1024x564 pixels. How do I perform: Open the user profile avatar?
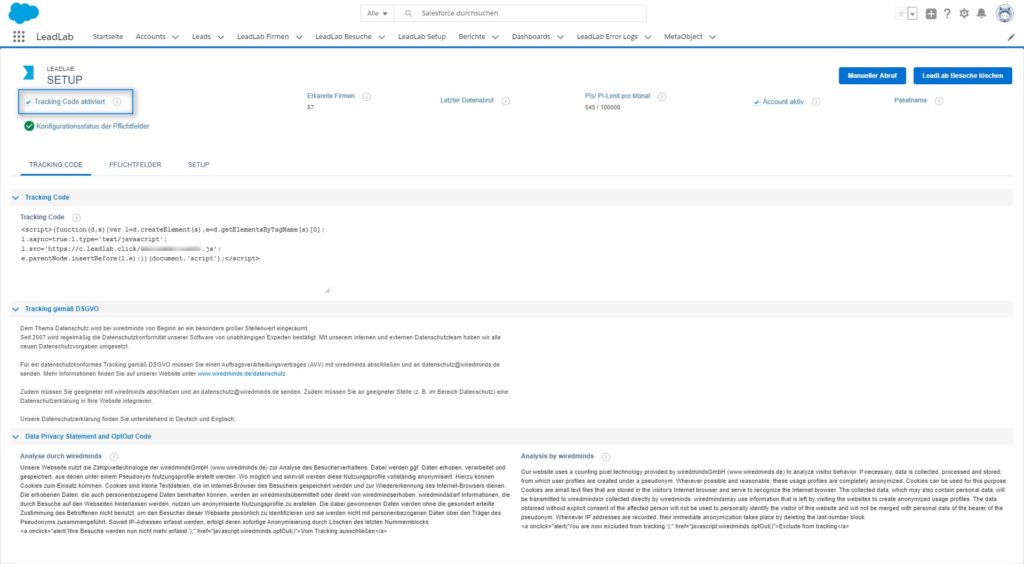point(1004,13)
